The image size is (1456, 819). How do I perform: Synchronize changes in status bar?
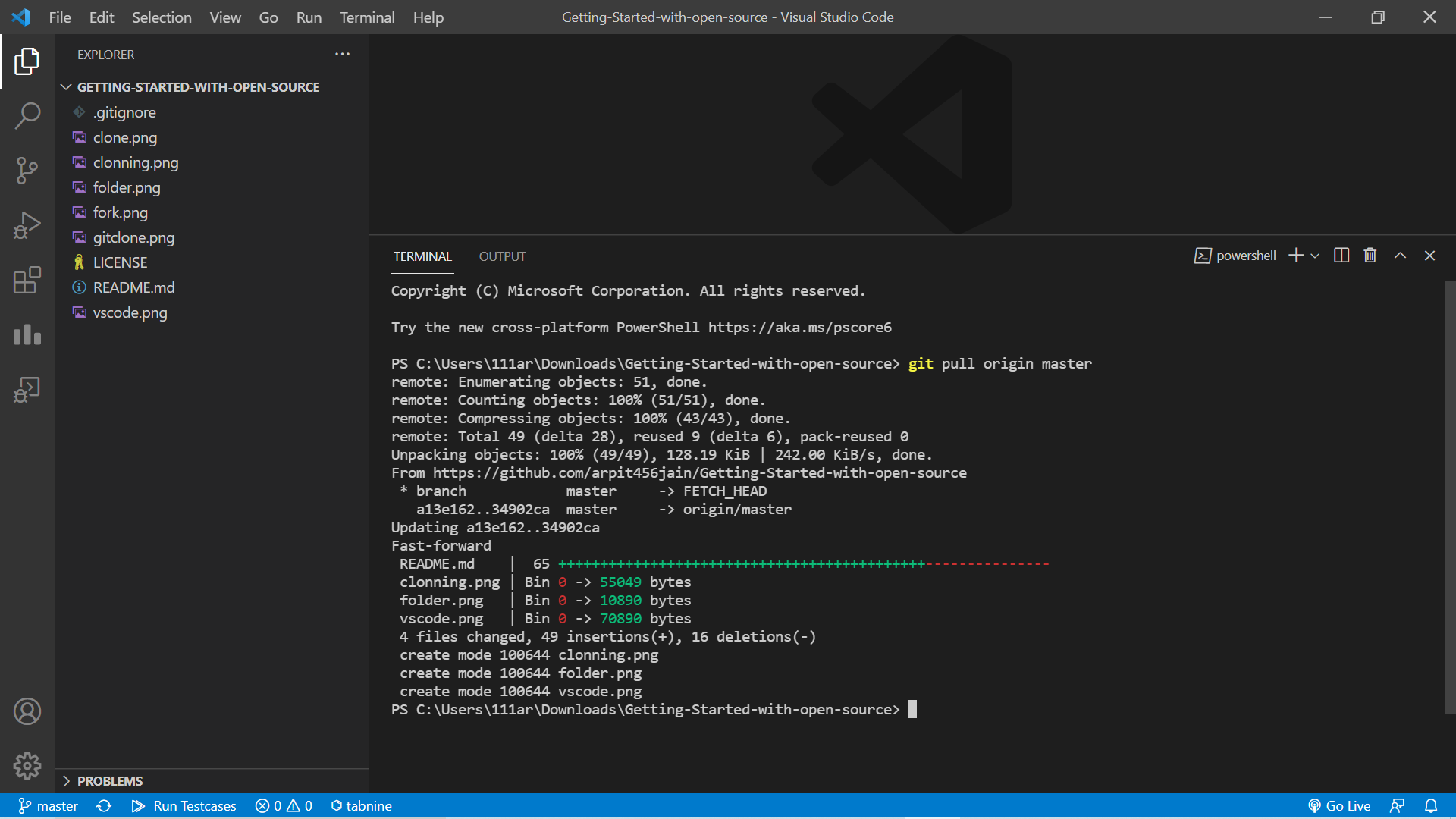pos(105,806)
